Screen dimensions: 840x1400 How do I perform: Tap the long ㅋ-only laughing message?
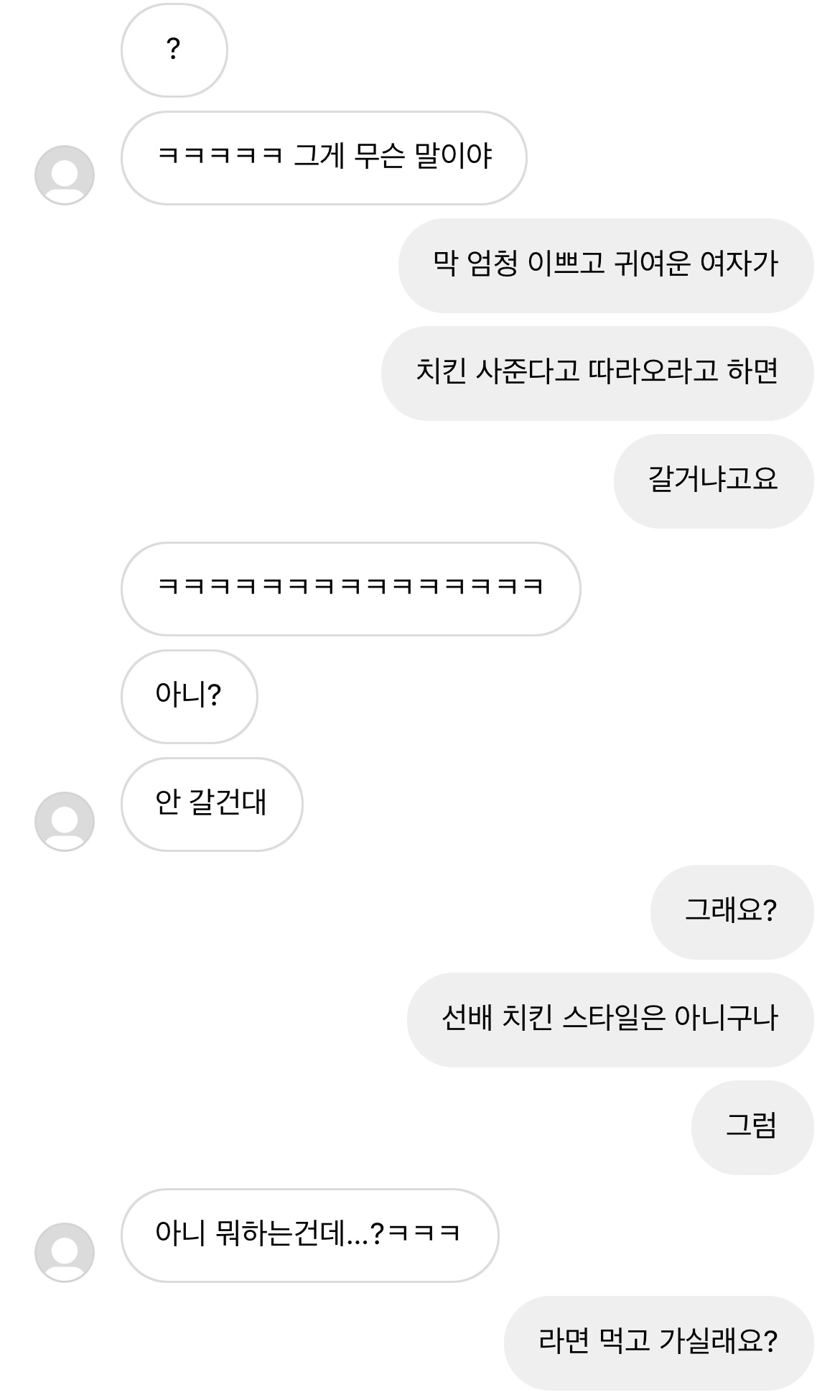pos(350,589)
